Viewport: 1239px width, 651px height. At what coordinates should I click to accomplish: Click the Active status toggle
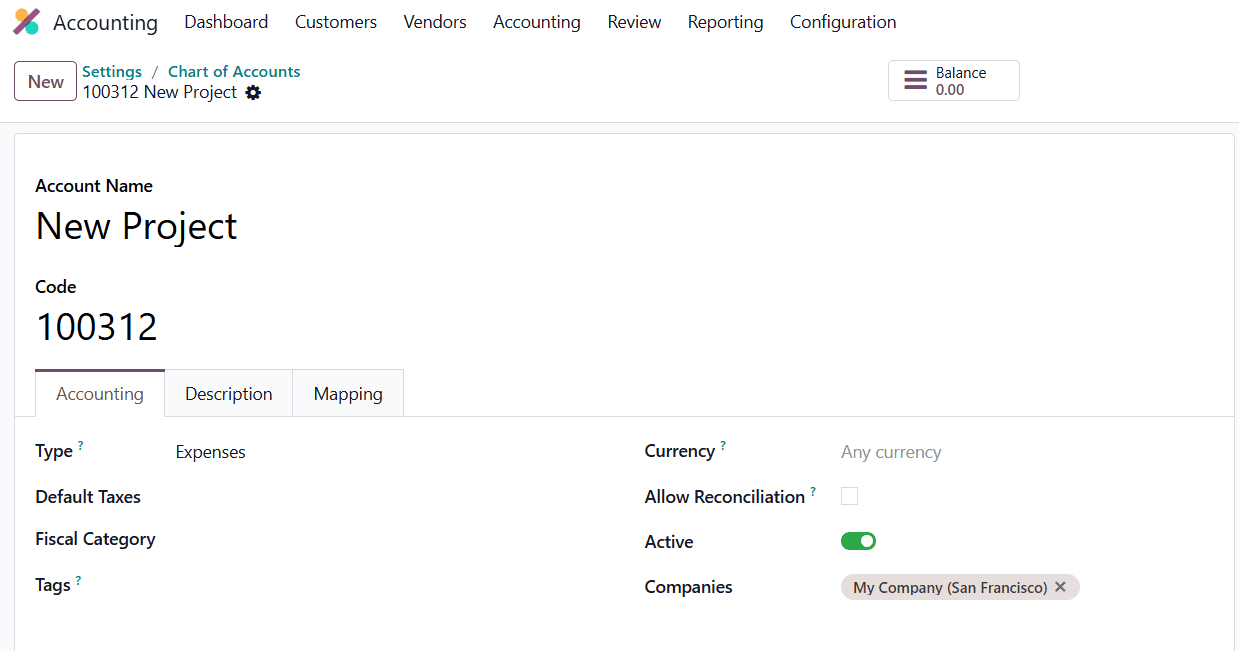(x=858, y=540)
